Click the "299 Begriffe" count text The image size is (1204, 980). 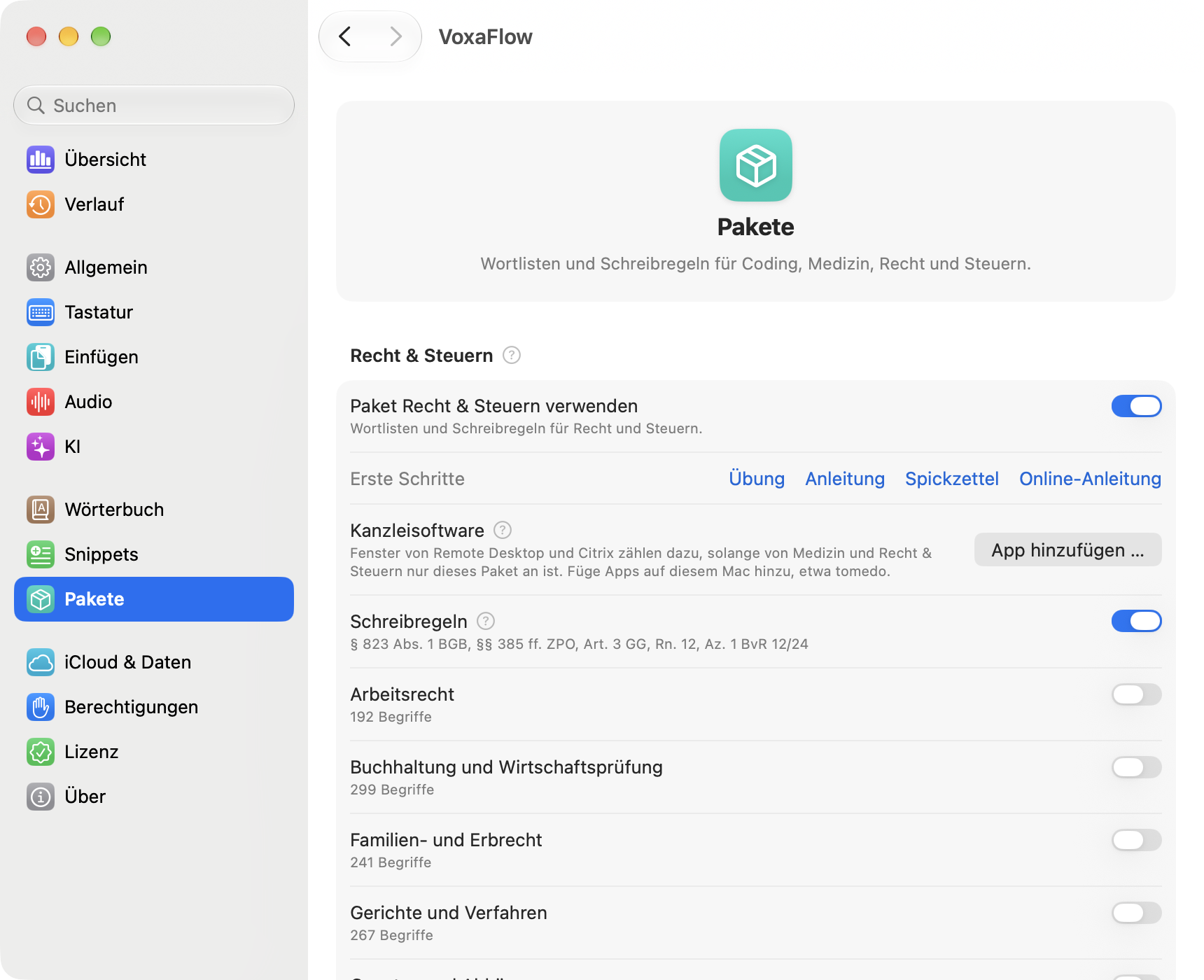coord(392,790)
